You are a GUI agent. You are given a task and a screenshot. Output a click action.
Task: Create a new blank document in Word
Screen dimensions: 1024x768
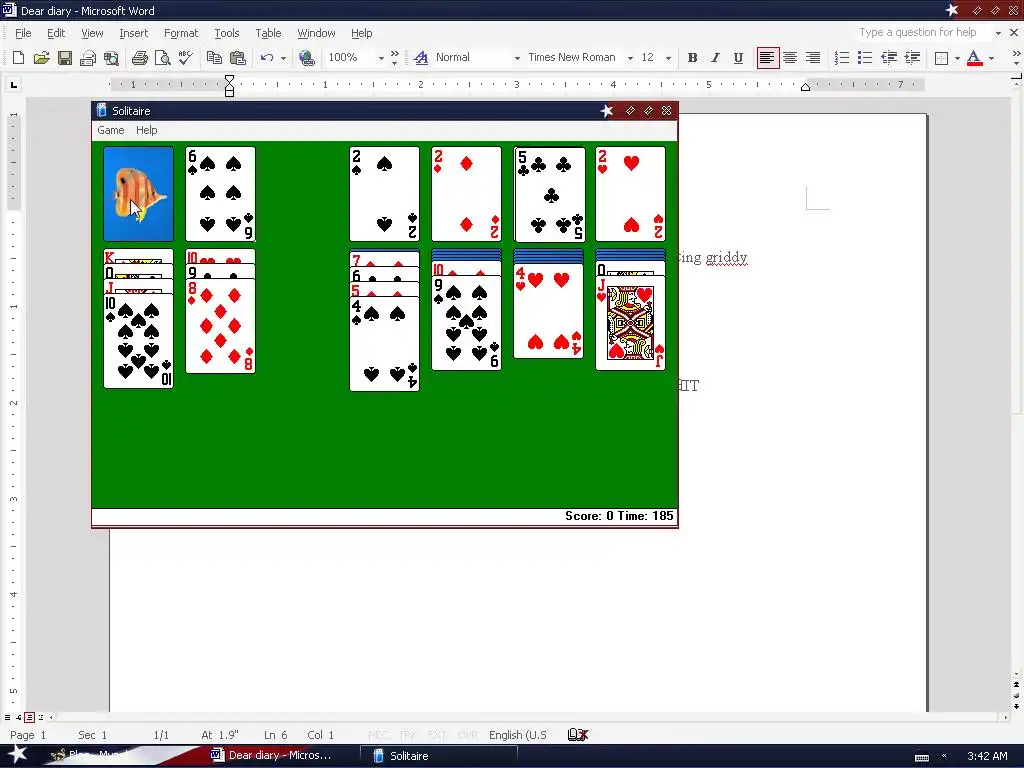tap(18, 58)
